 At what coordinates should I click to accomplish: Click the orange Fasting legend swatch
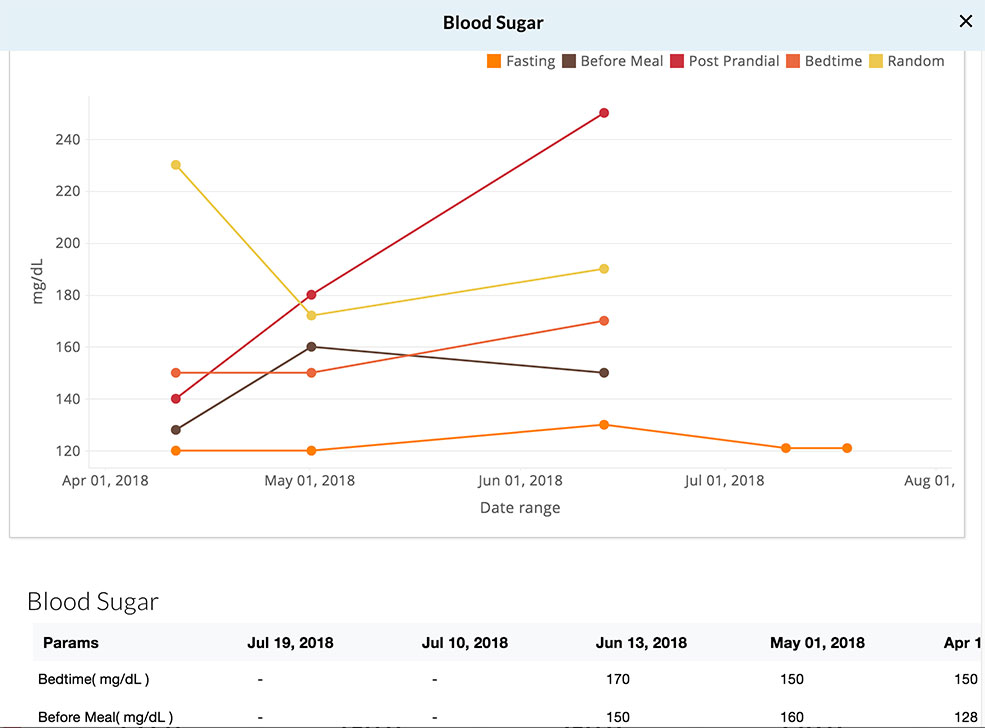494,61
